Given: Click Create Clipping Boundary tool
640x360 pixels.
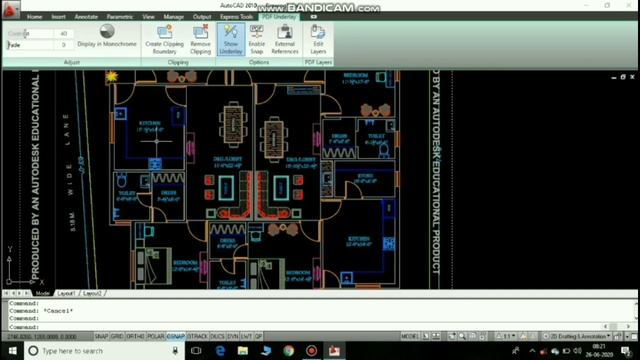Looking at the screenshot, I should [x=164, y=39].
